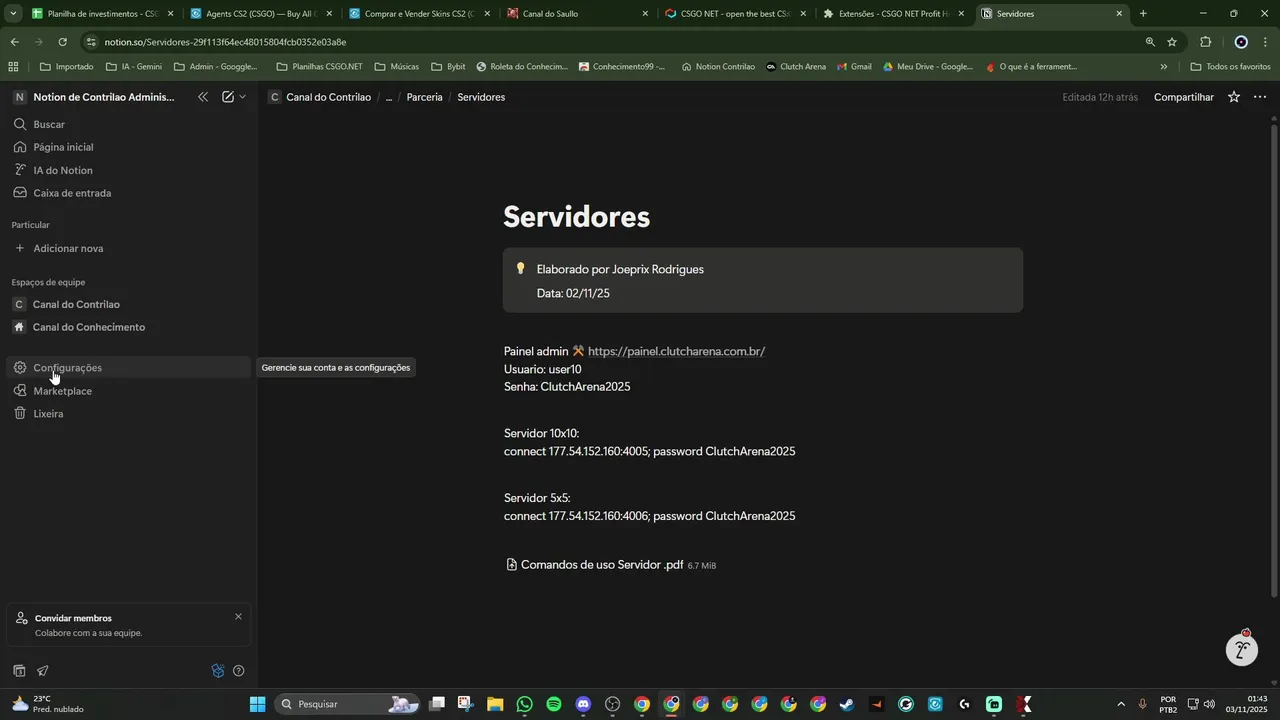Go to Página inicial in the sidebar
1280x720 pixels.
128,147
